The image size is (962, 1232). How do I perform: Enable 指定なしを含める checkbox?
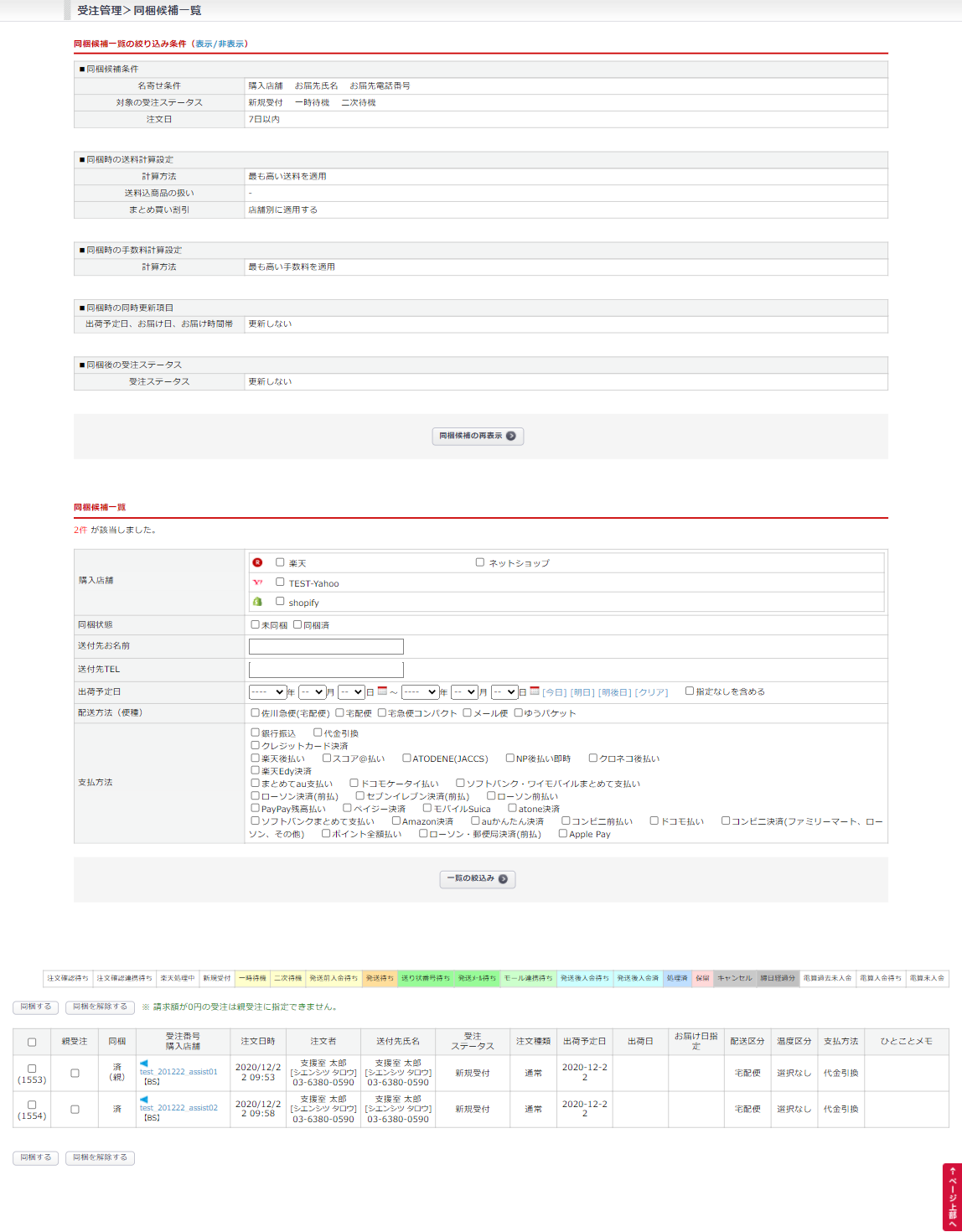690,691
